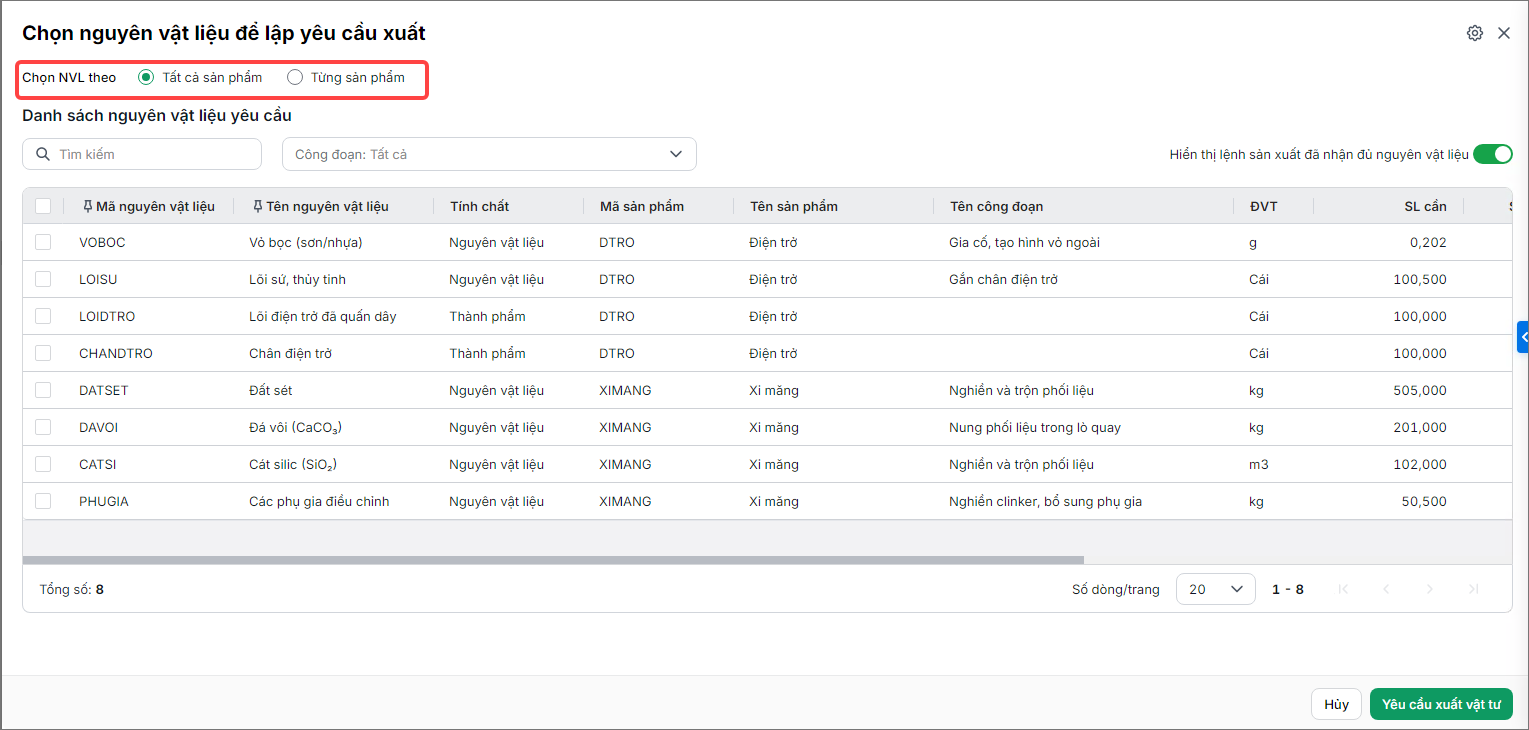Click the search magnifier icon
Screen dimensions: 1529x730
pyautogui.click(x=42, y=154)
